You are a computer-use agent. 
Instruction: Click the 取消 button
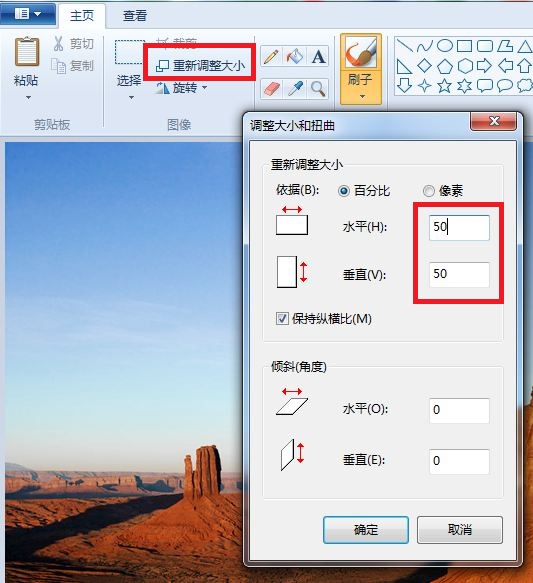coord(460,529)
